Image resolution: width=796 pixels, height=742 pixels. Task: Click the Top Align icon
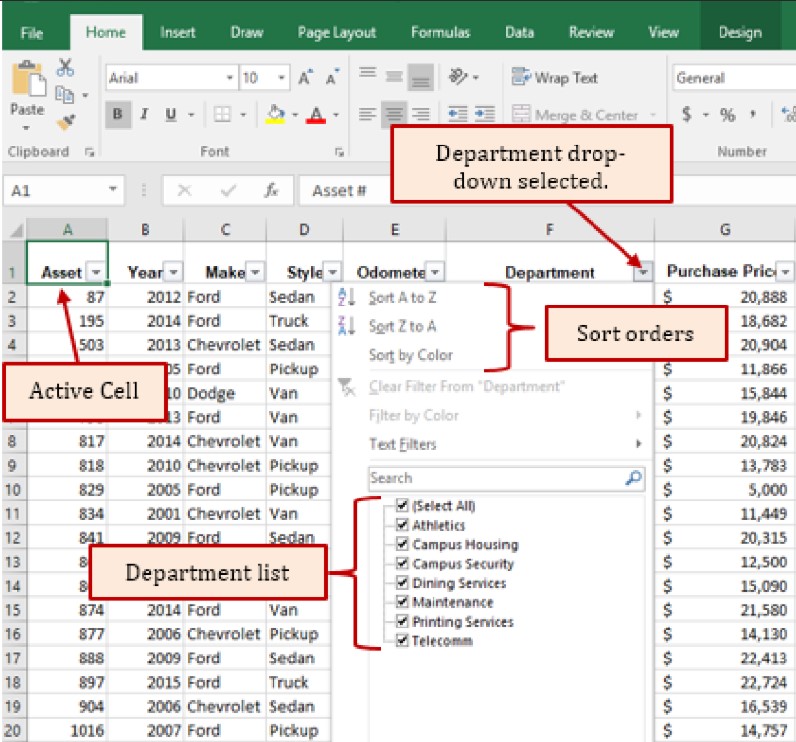tap(368, 74)
